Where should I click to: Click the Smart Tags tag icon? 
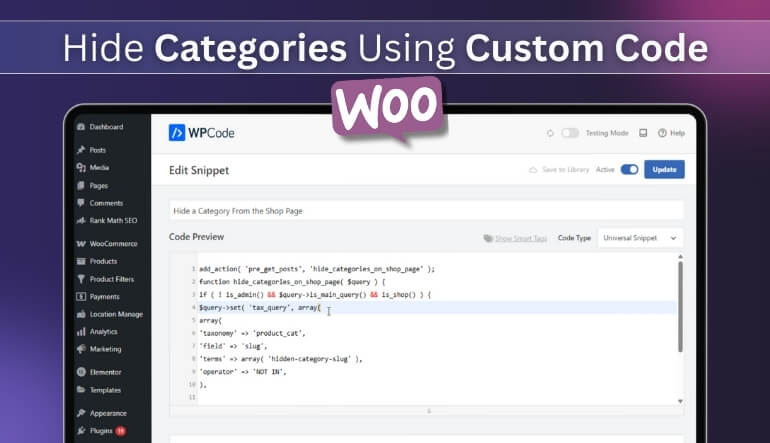pos(488,238)
